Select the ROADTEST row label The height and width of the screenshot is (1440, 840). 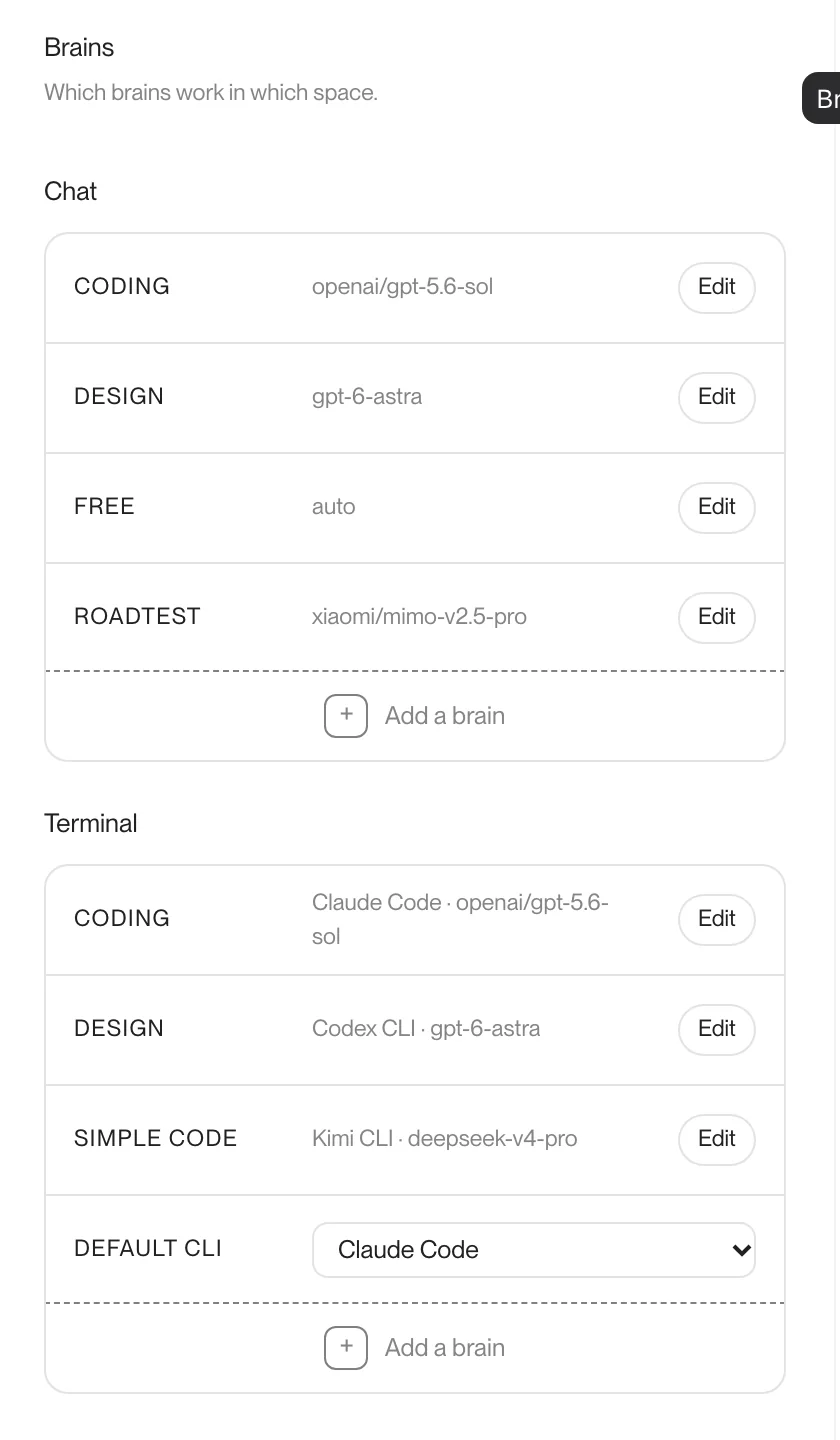coord(137,617)
